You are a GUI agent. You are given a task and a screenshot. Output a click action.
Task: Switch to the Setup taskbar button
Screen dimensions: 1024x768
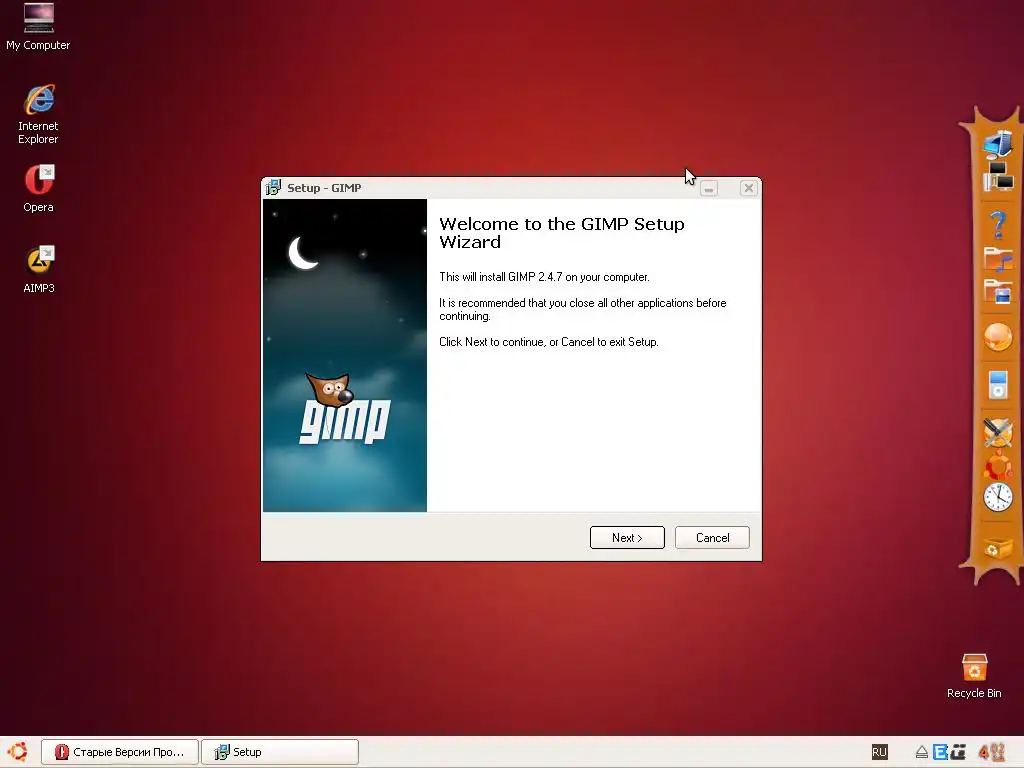point(280,752)
